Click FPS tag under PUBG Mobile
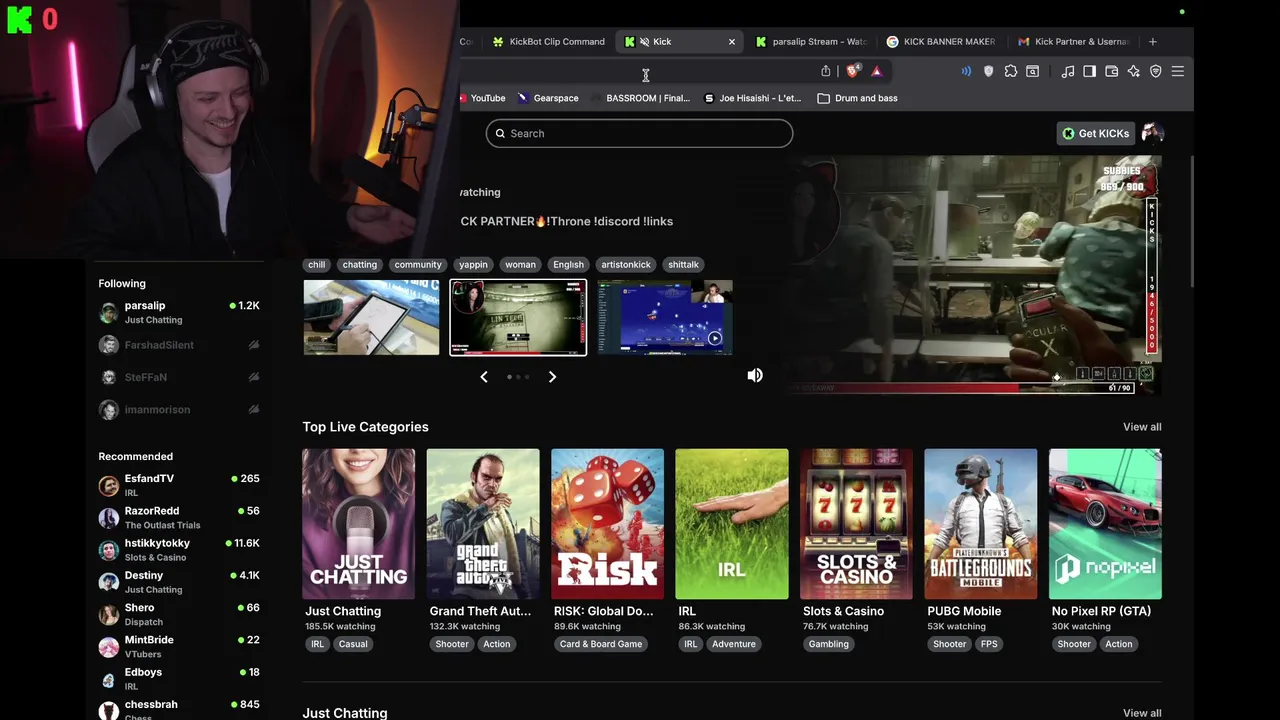This screenshot has height=720, width=1280. pos(989,644)
